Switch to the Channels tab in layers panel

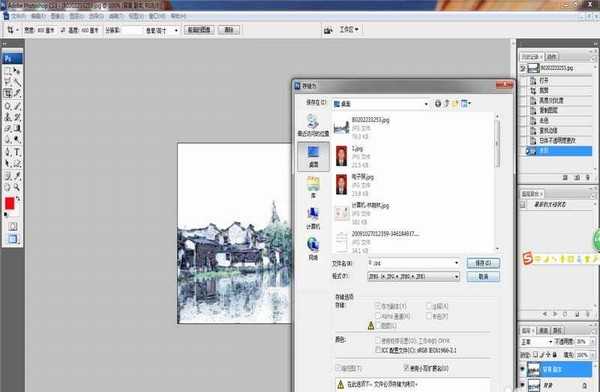[543, 330]
